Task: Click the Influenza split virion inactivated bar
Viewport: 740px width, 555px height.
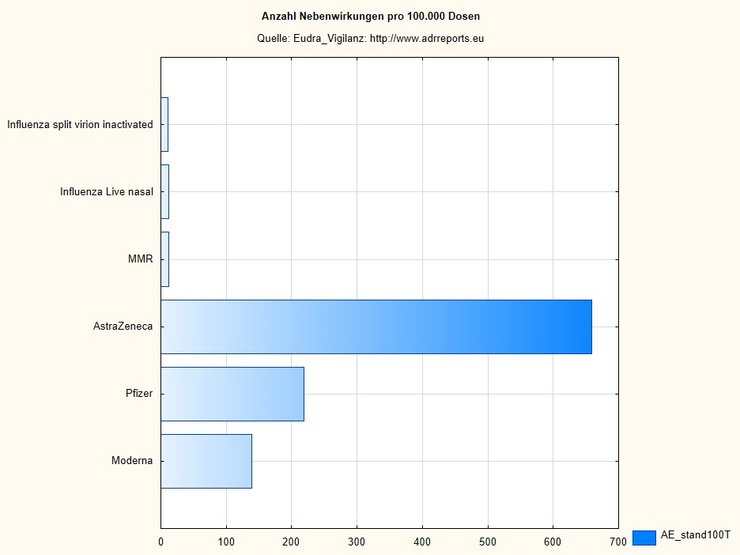Action: [x=164, y=125]
